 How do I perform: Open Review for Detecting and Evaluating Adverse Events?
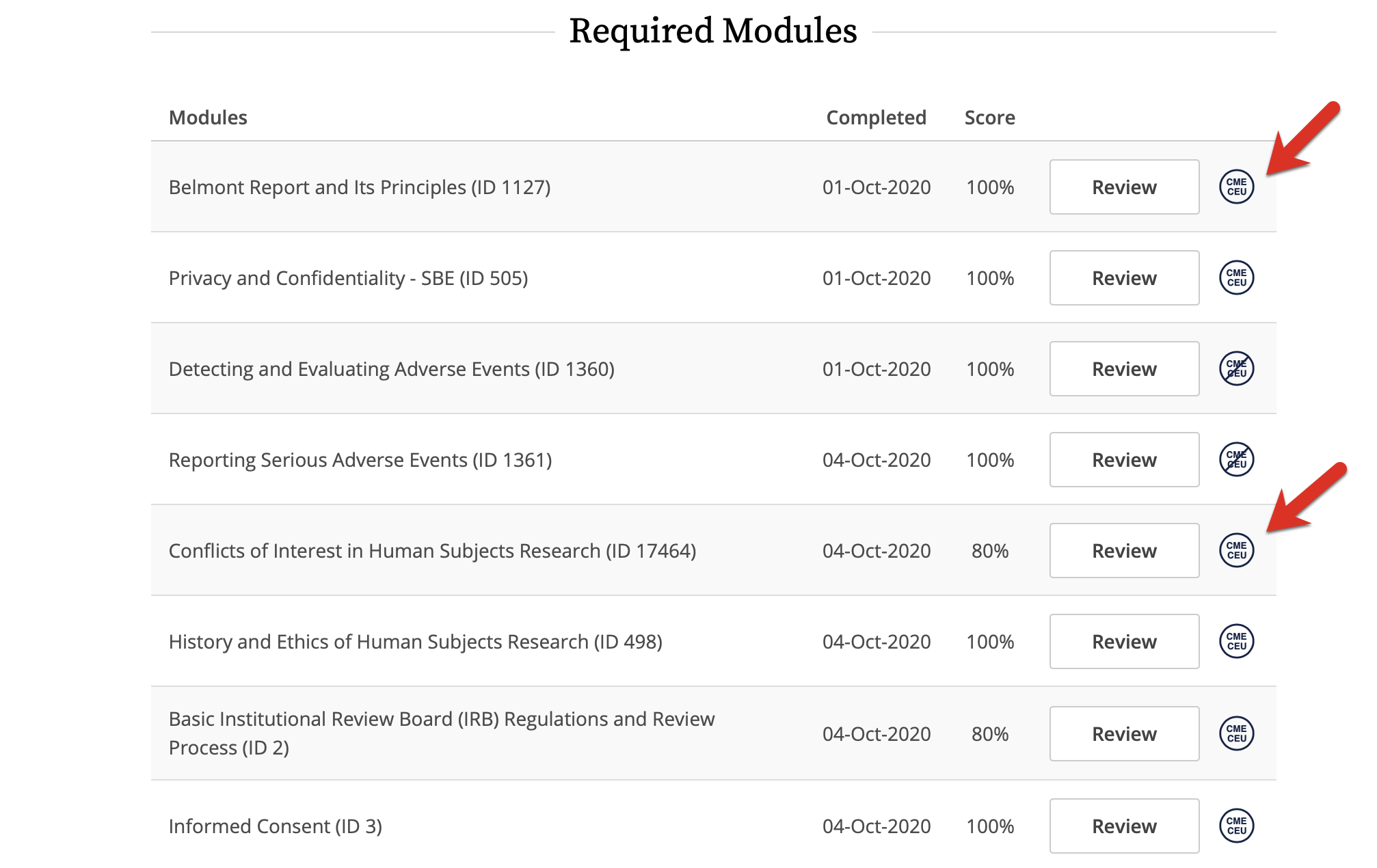pos(1125,369)
